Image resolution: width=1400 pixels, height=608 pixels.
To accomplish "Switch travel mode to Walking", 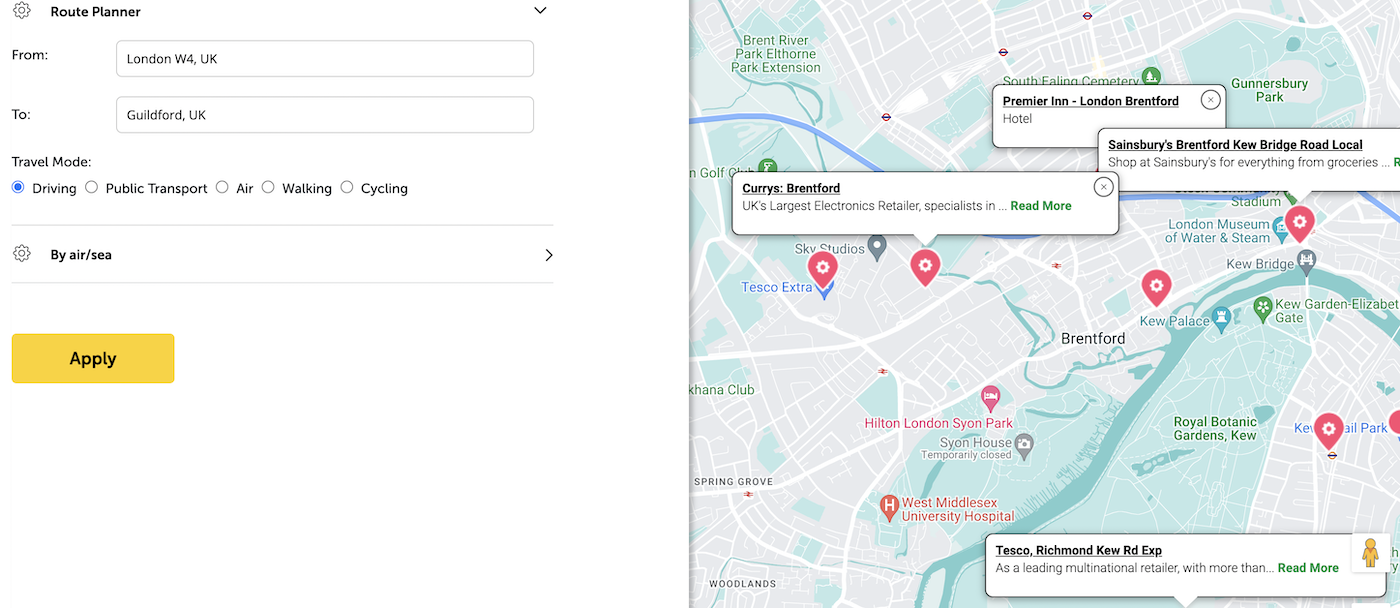I will pos(268,187).
